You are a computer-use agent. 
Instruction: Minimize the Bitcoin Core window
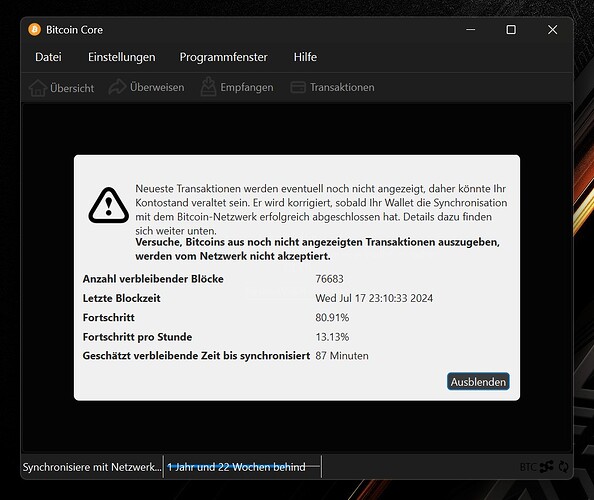(471, 30)
